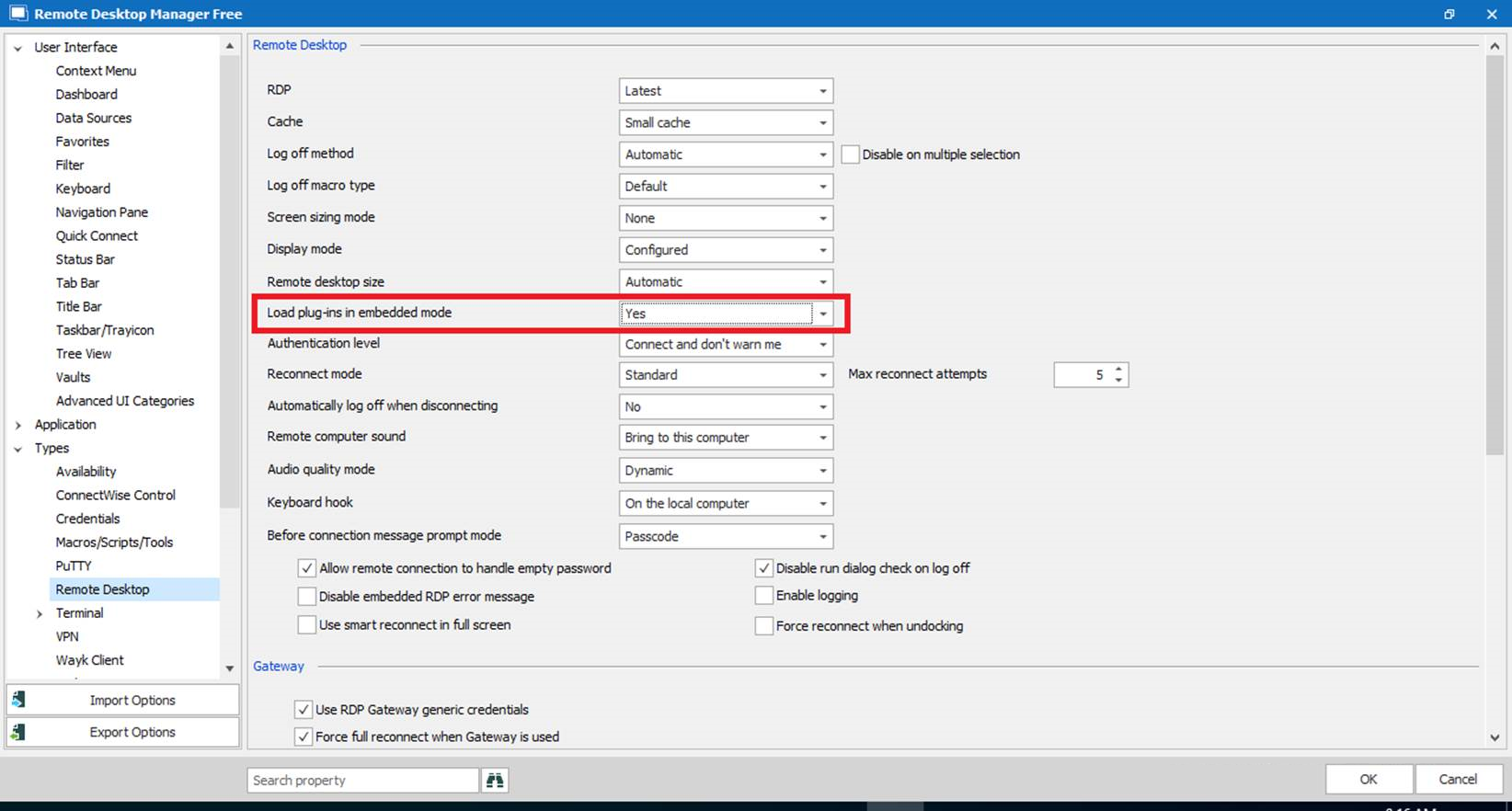Click the Export Options icon
The height and width of the screenshot is (811, 1512).
point(18,732)
